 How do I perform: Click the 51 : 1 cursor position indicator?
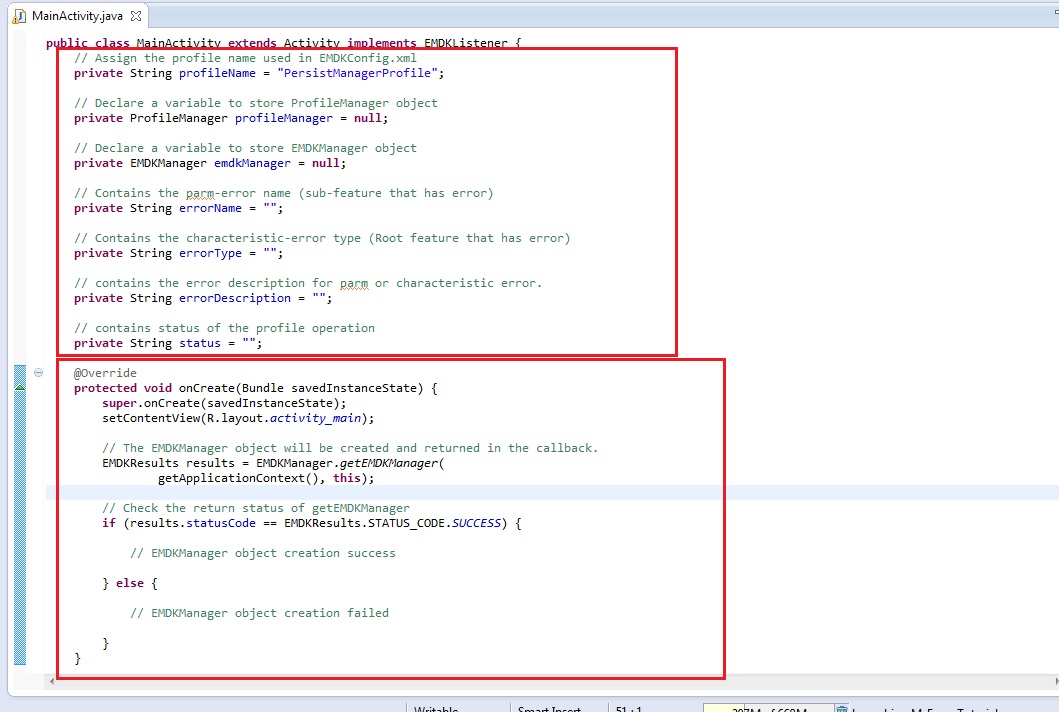629,709
